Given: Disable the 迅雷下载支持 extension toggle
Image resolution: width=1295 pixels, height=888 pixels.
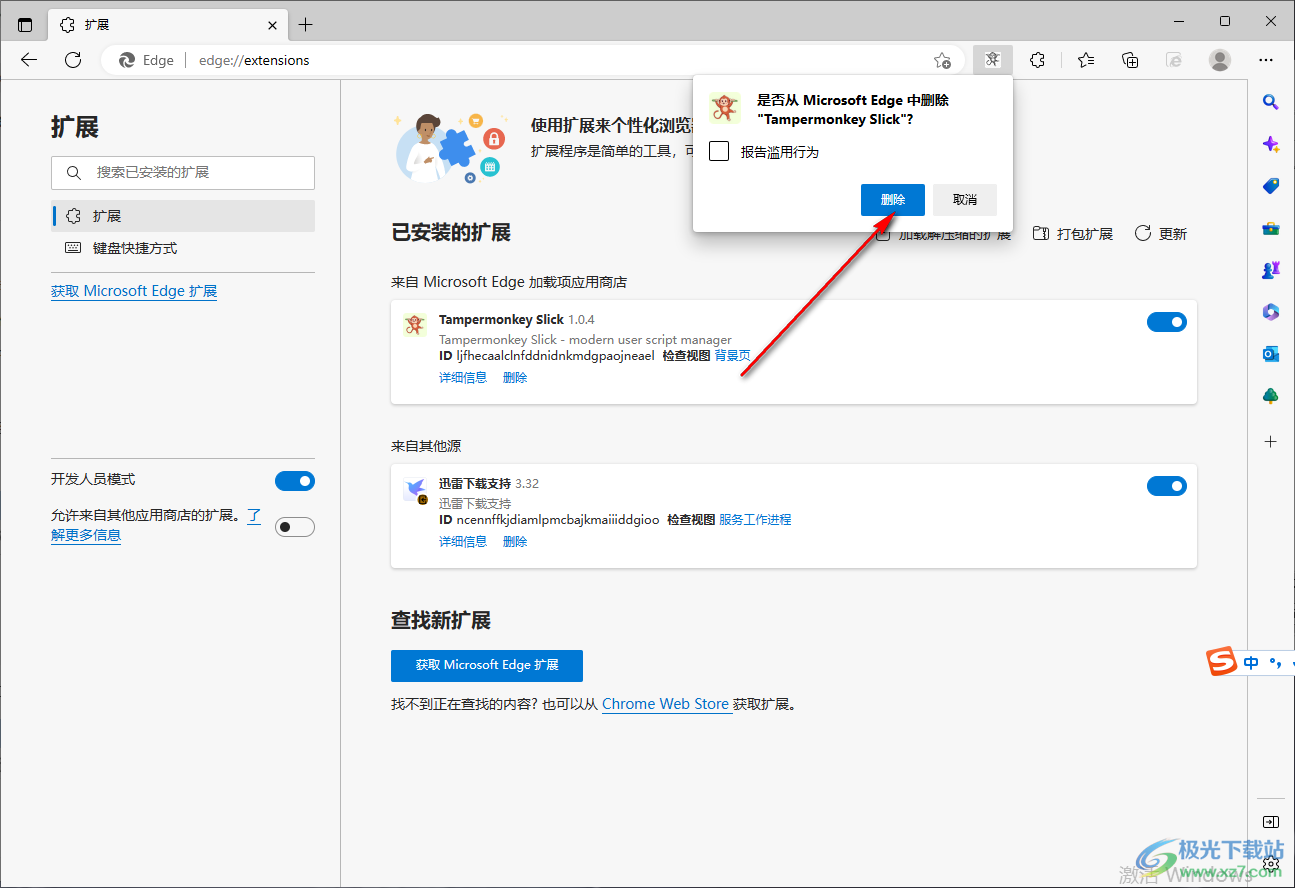Looking at the screenshot, I should coord(1166,486).
